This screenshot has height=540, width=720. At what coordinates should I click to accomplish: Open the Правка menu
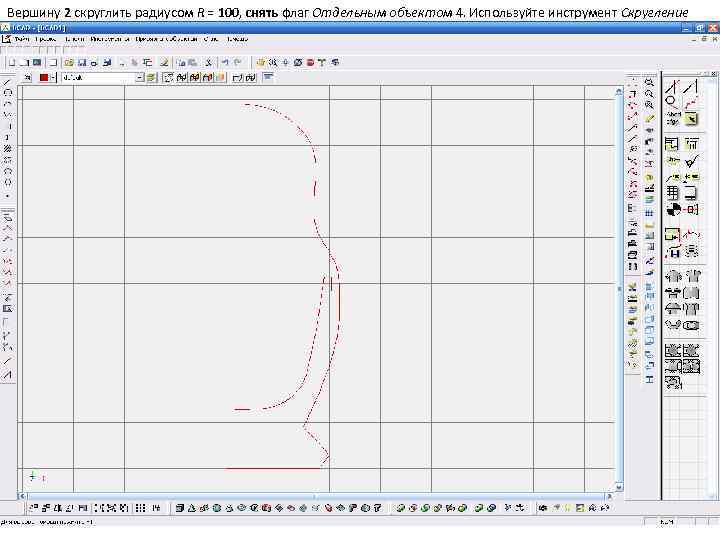pyautogui.click(x=45, y=39)
